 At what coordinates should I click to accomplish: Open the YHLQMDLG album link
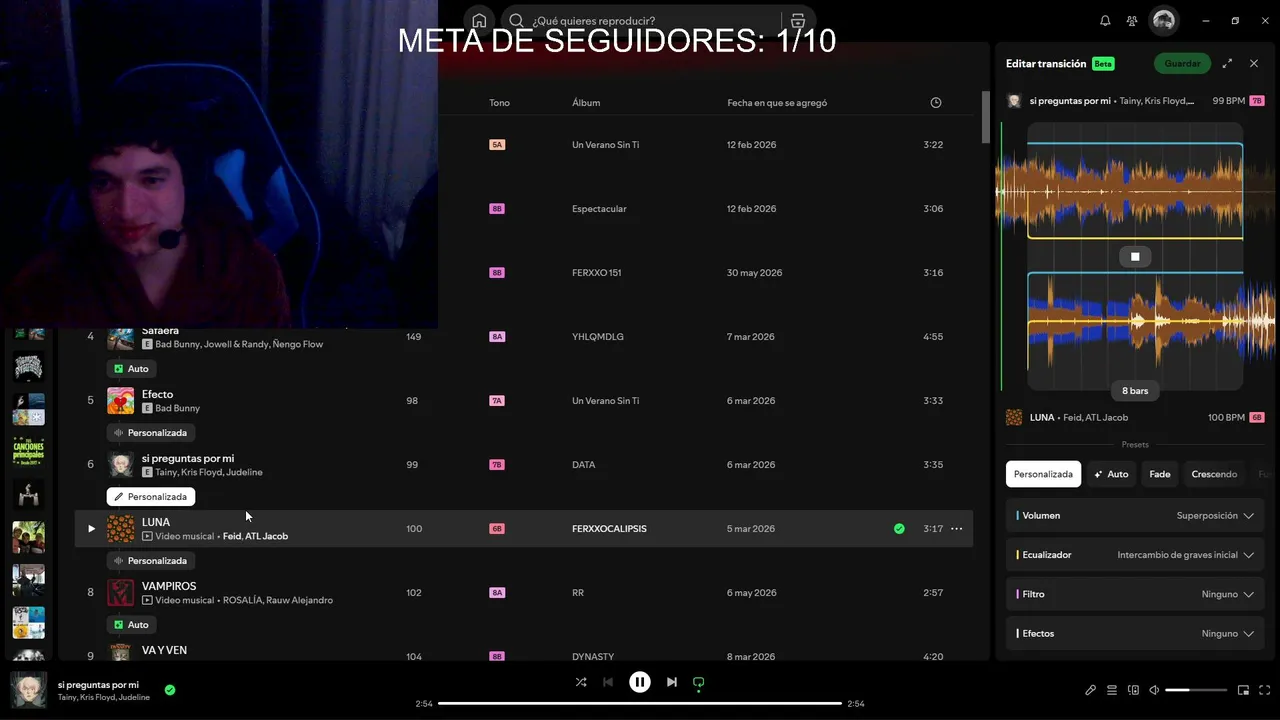[598, 337]
